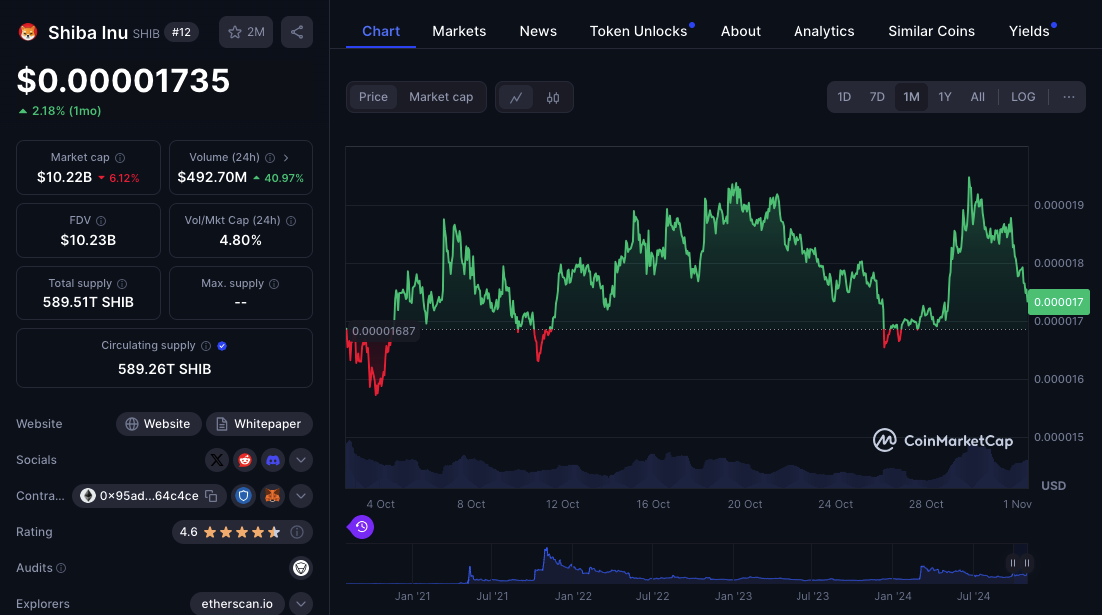Screen dimensions: 1102x615
Task: Click the 589.26T SHIB circulating supply value
Action: (164, 369)
